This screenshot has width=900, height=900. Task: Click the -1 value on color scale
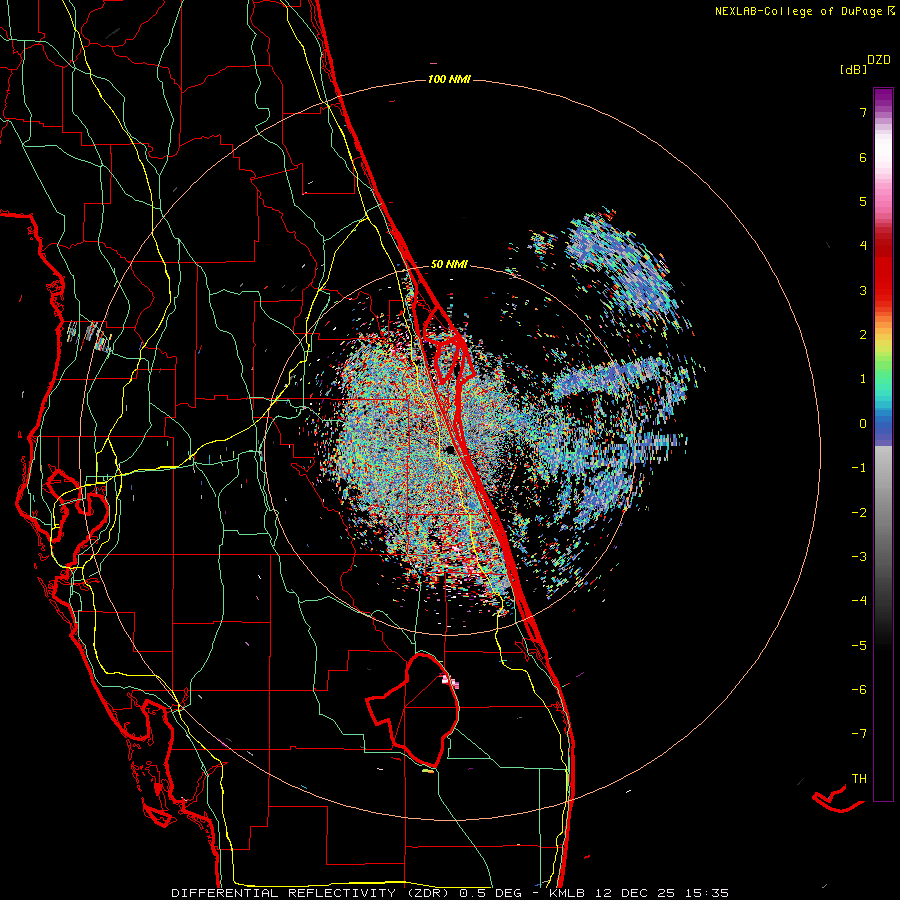click(859, 468)
